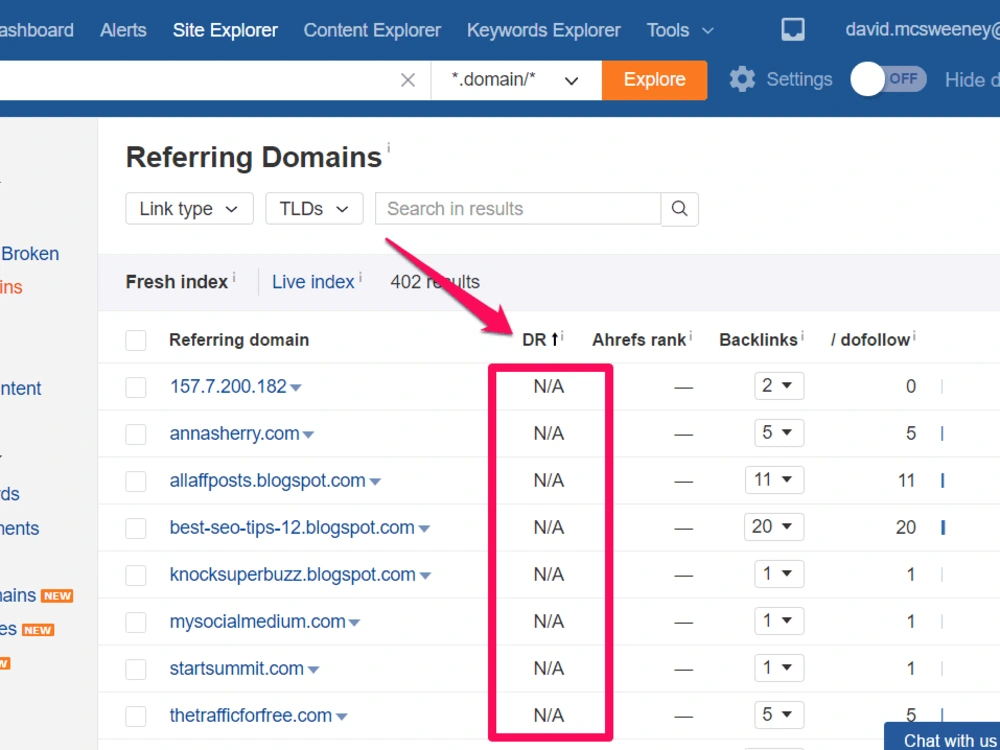Toggle the OFF switch near Settings

[888, 80]
